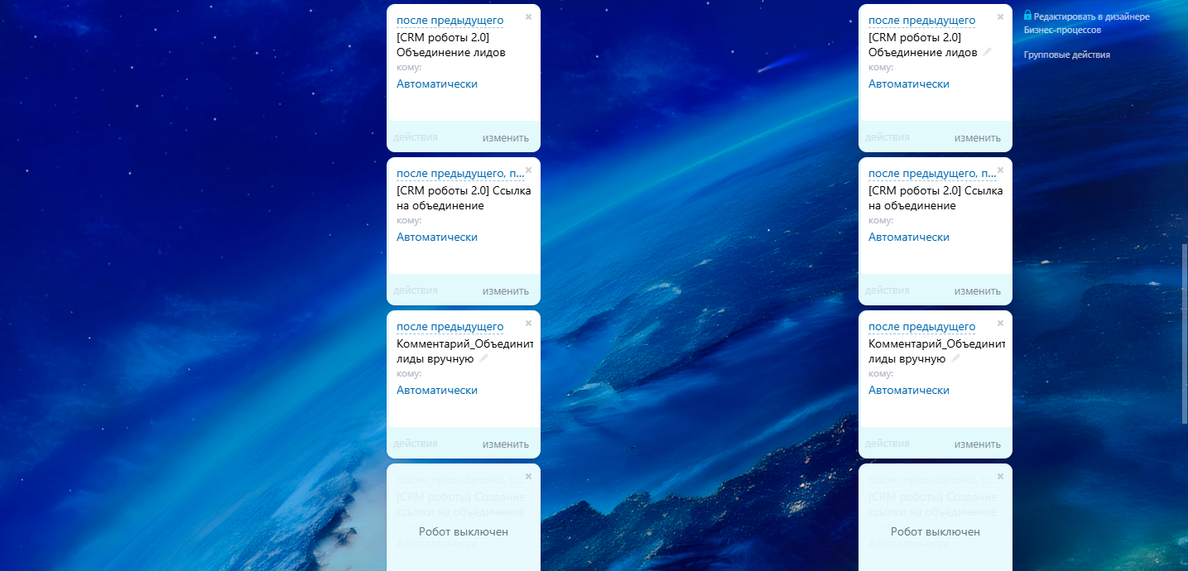Viewport: 1188px width, 571px height.
Task: Click Автоматически on right Ссылка на объединение robot
Action: [x=909, y=237]
